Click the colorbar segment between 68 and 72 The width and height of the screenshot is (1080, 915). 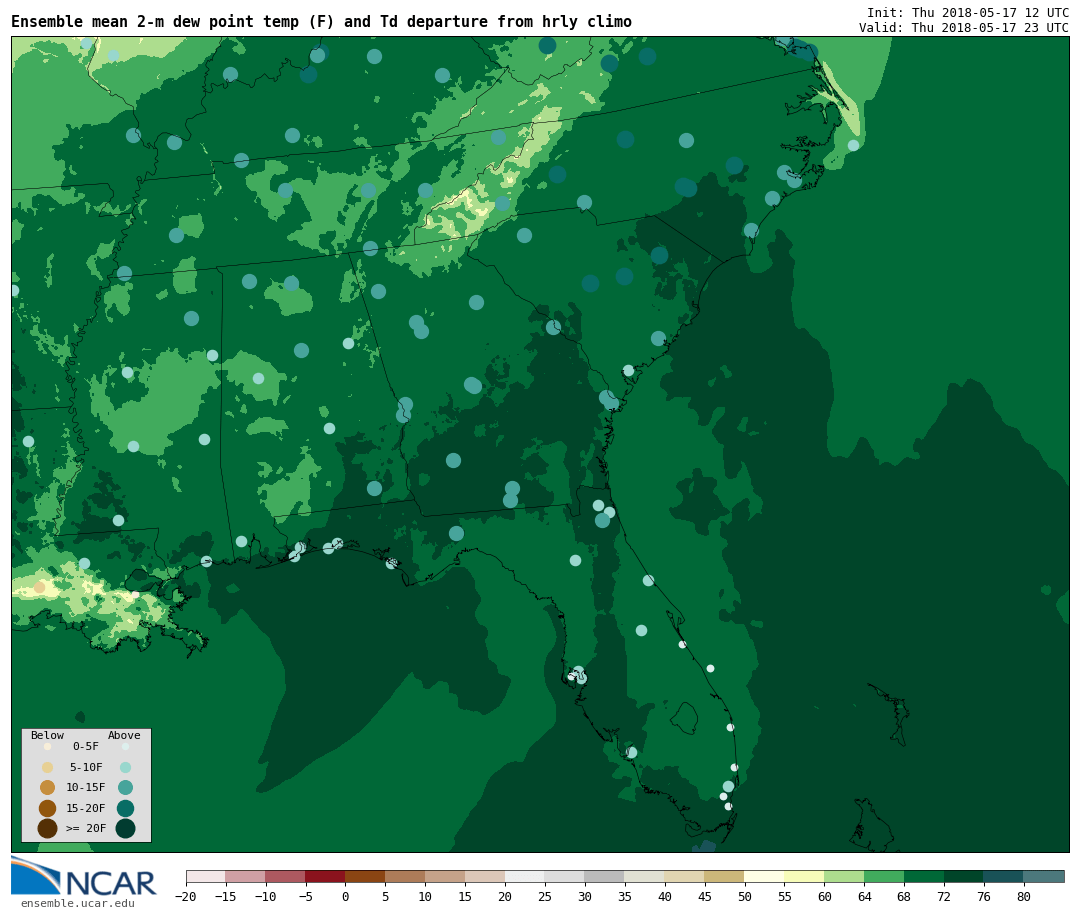click(924, 876)
